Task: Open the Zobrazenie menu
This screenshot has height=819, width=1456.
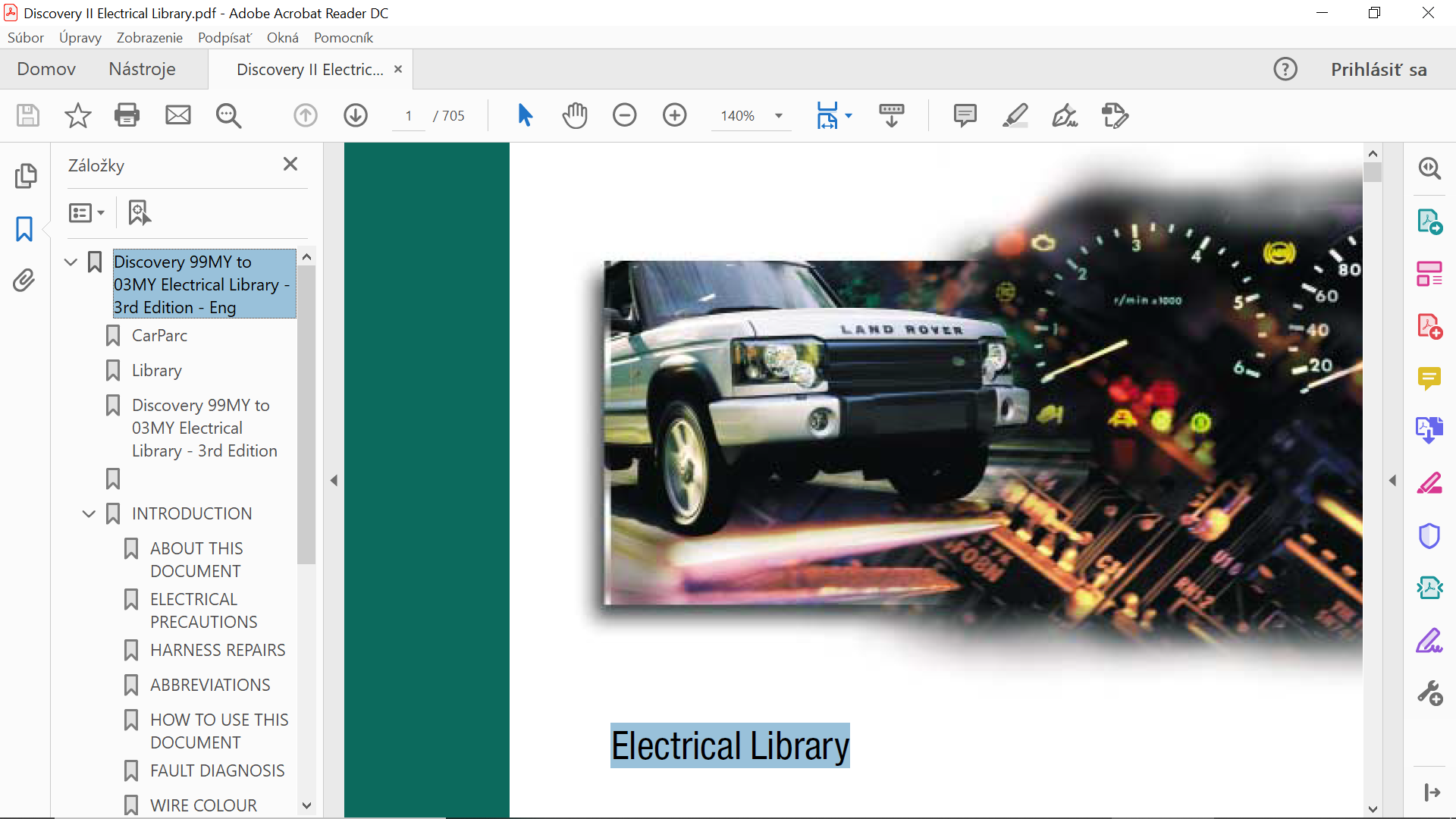Action: pyautogui.click(x=149, y=38)
